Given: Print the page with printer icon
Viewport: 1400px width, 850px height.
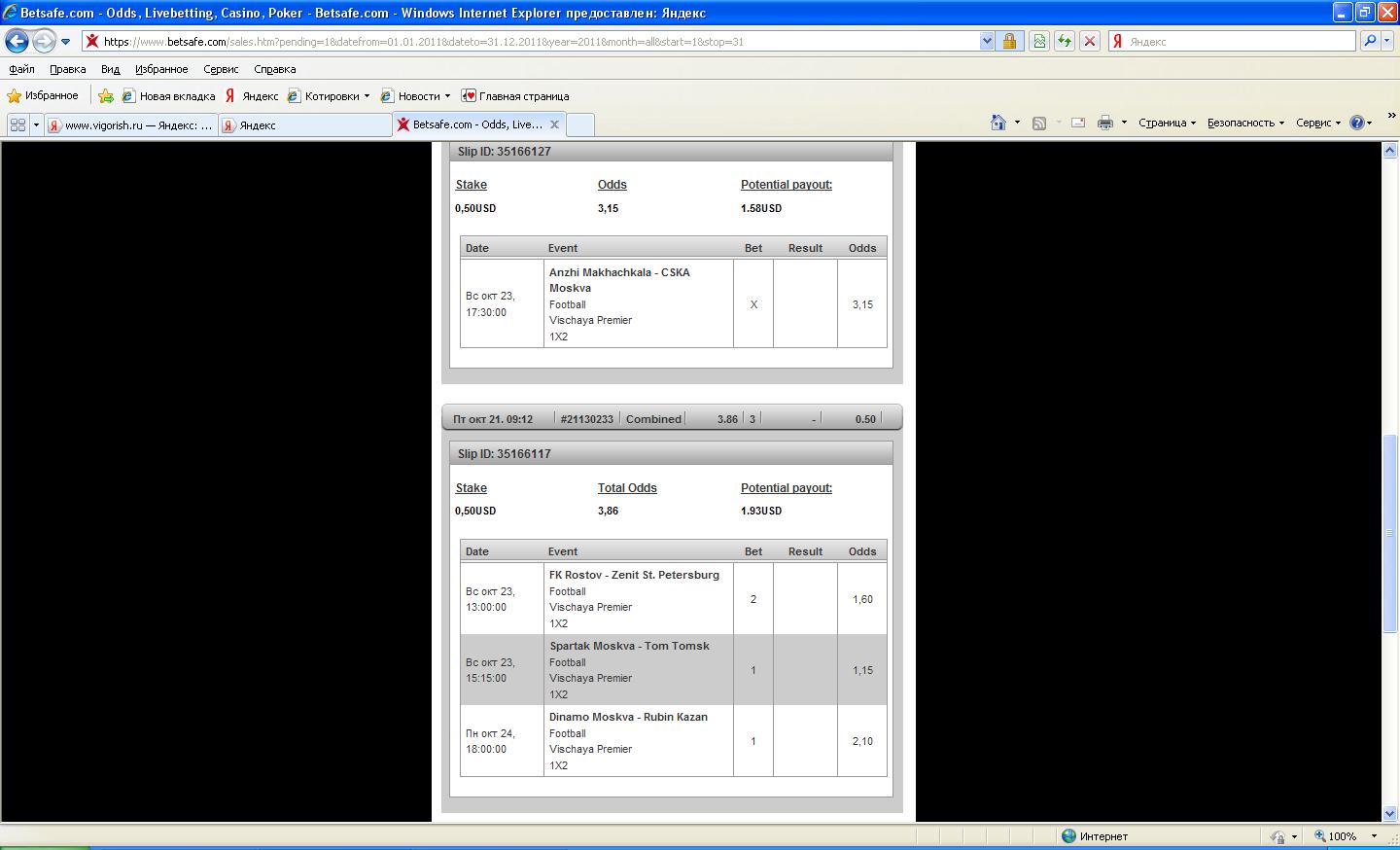Looking at the screenshot, I should coord(1105,123).
